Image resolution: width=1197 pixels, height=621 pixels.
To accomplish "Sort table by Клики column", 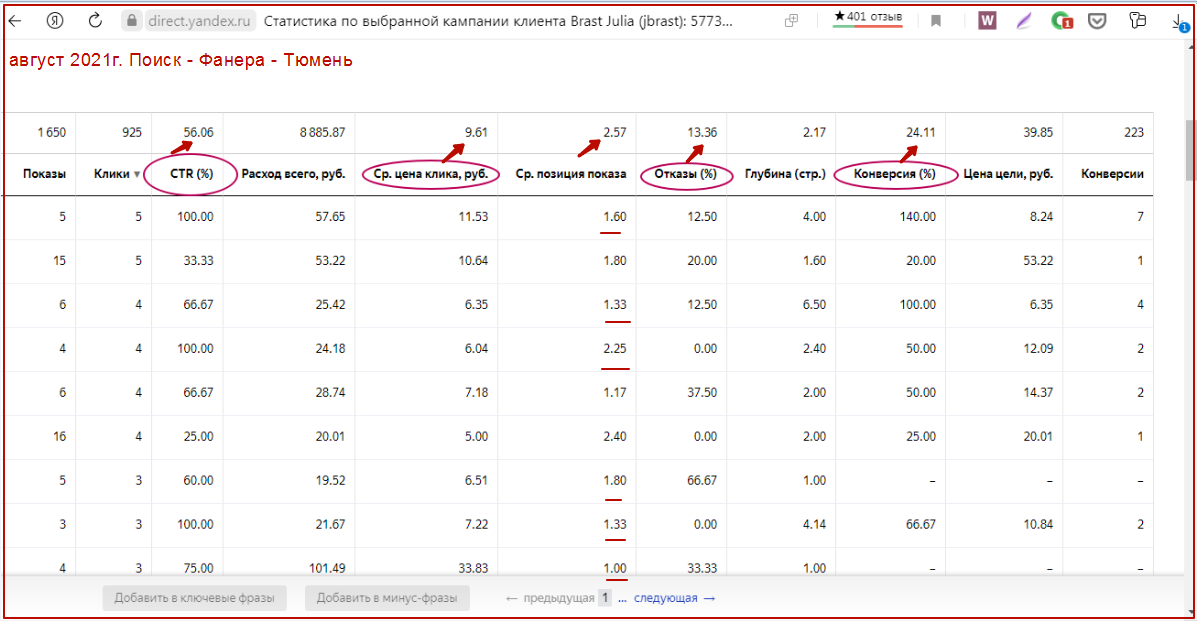I will [113, 174].
